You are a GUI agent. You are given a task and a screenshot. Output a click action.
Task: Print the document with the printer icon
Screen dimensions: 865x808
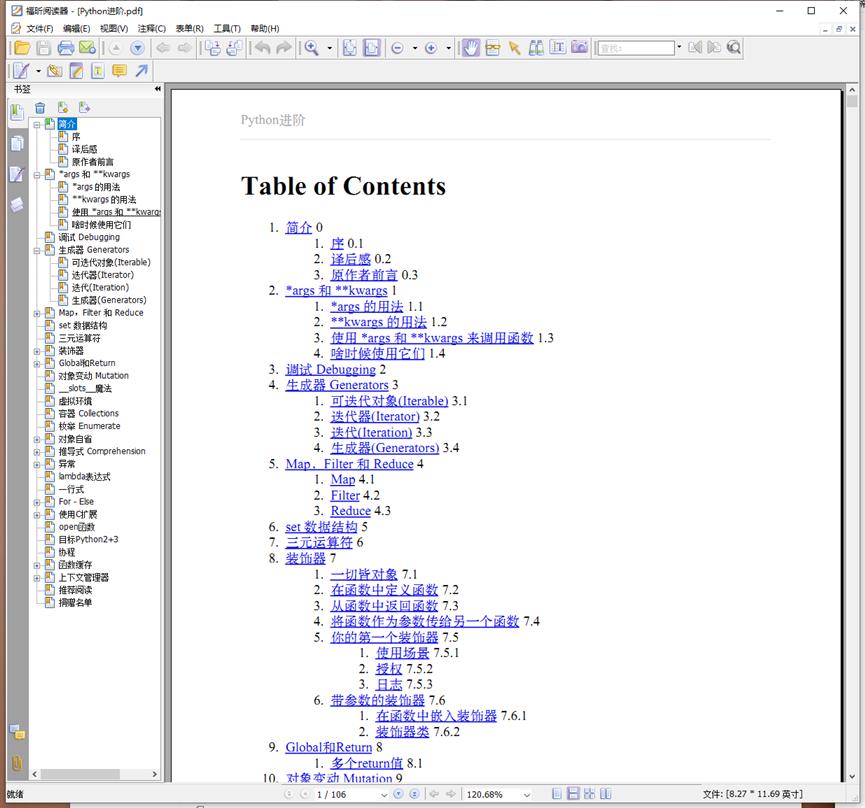(66, 48)
